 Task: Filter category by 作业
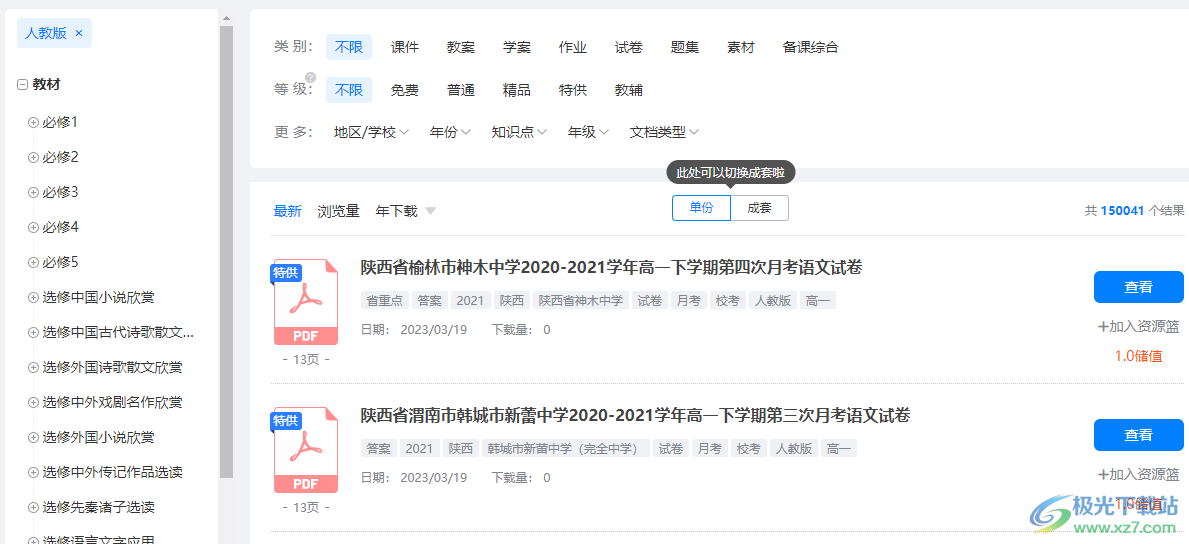tap(573, 47)
